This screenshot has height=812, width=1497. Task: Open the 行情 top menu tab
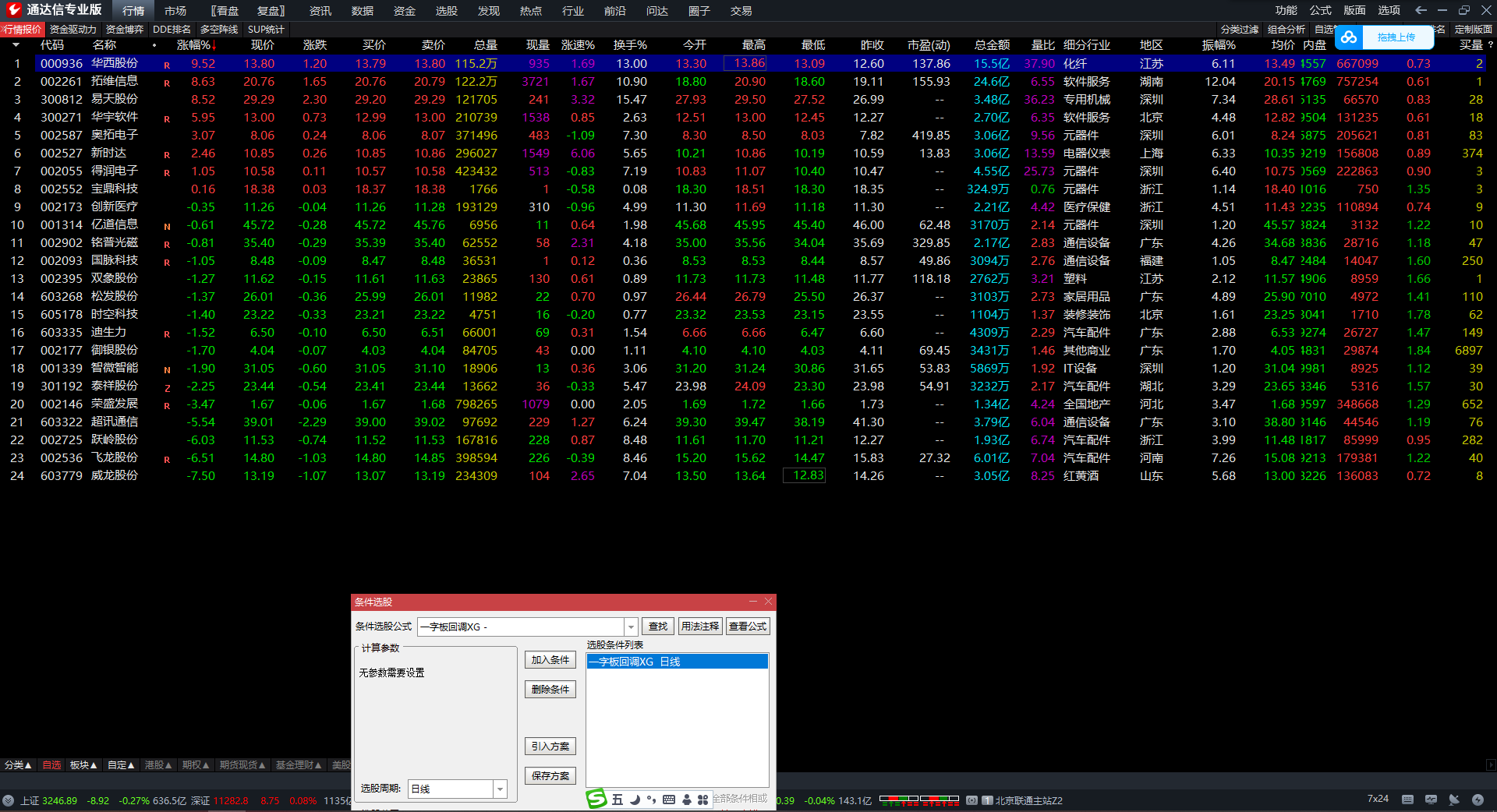coord(133,11)
